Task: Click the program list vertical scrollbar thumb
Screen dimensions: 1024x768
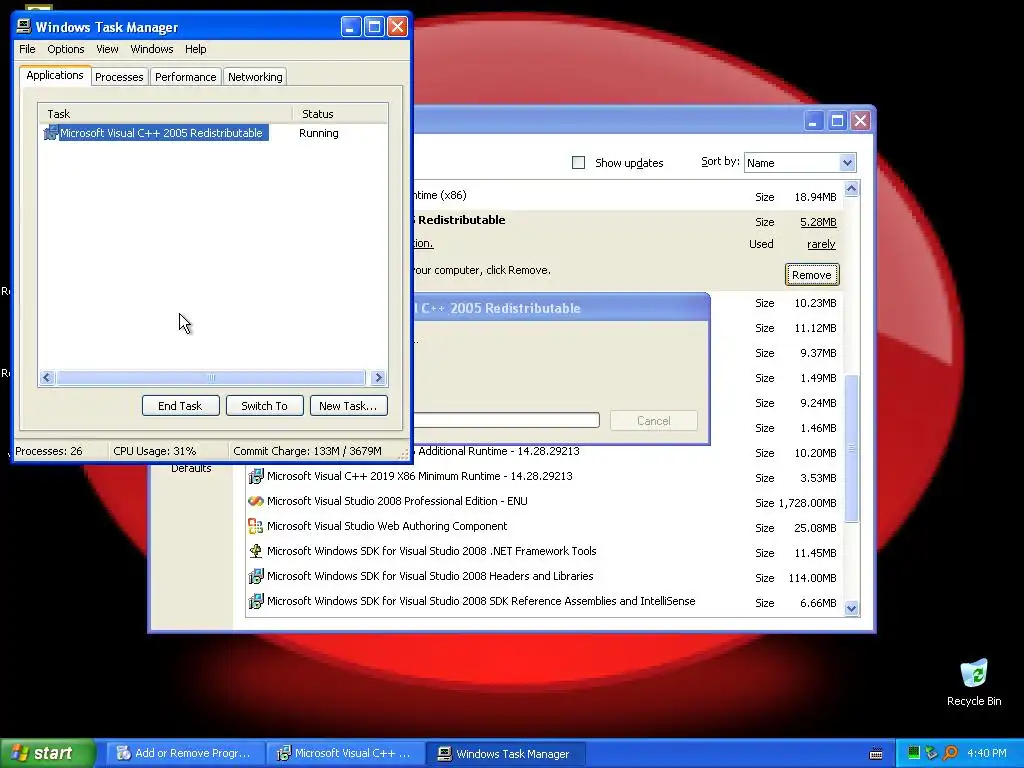Action: pyautogui.click(x=851, y=448)
